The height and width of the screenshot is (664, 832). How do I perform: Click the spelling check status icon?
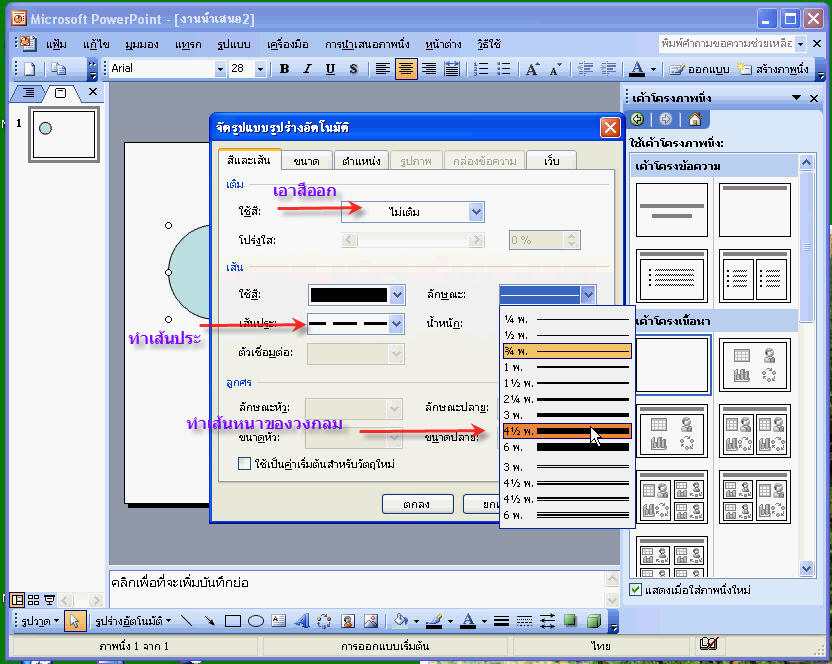coord(709,645)
